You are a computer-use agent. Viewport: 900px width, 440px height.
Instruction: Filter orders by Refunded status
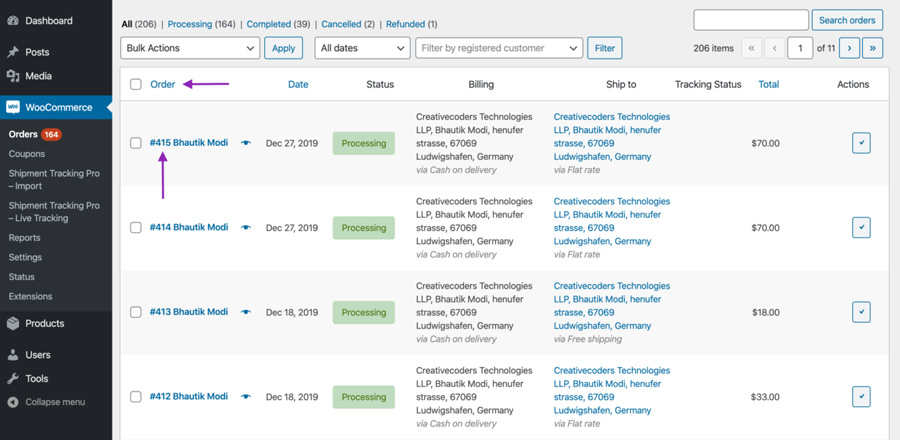pos(405,25)
